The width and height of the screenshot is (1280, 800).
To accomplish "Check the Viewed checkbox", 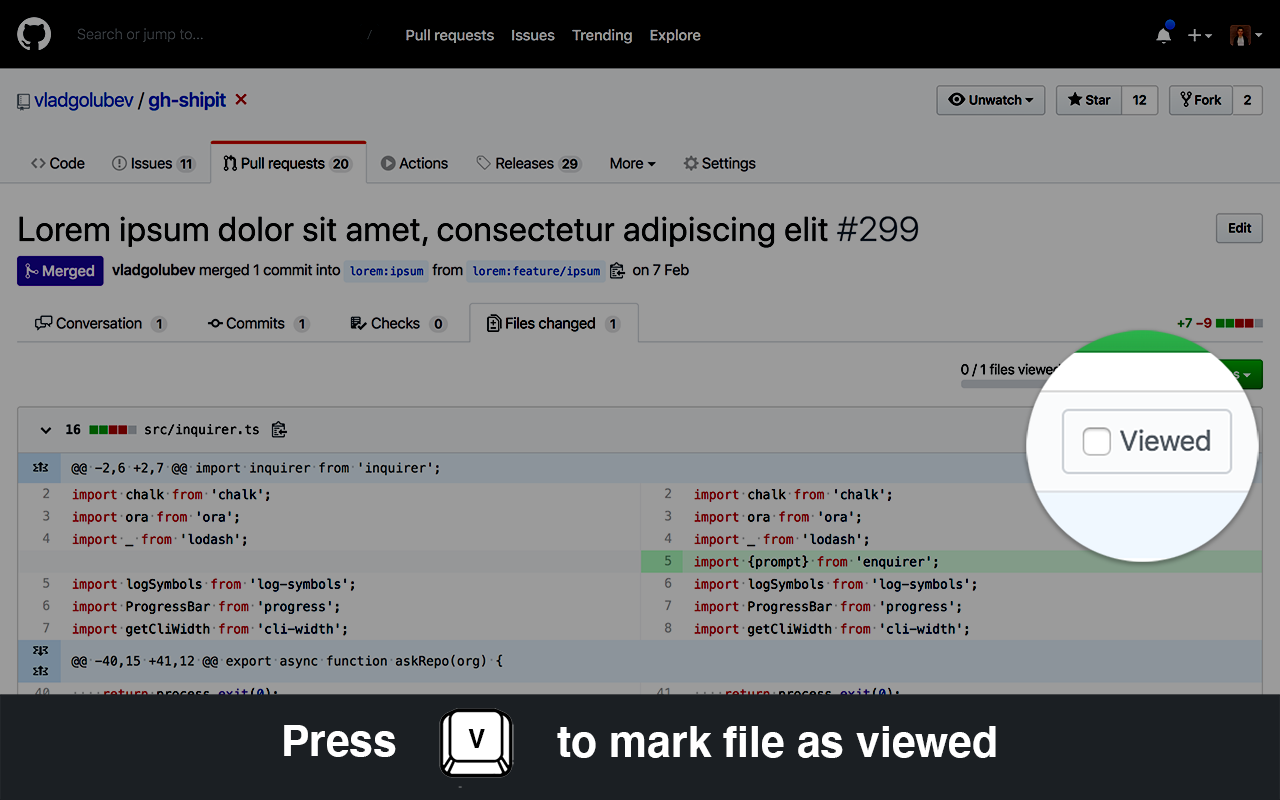I will point(1097,441).
